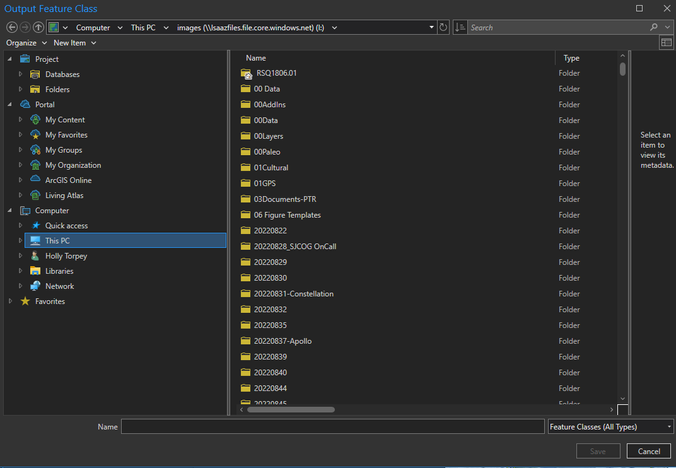
Task: Open the New Item menu
Action: [75, 43]
